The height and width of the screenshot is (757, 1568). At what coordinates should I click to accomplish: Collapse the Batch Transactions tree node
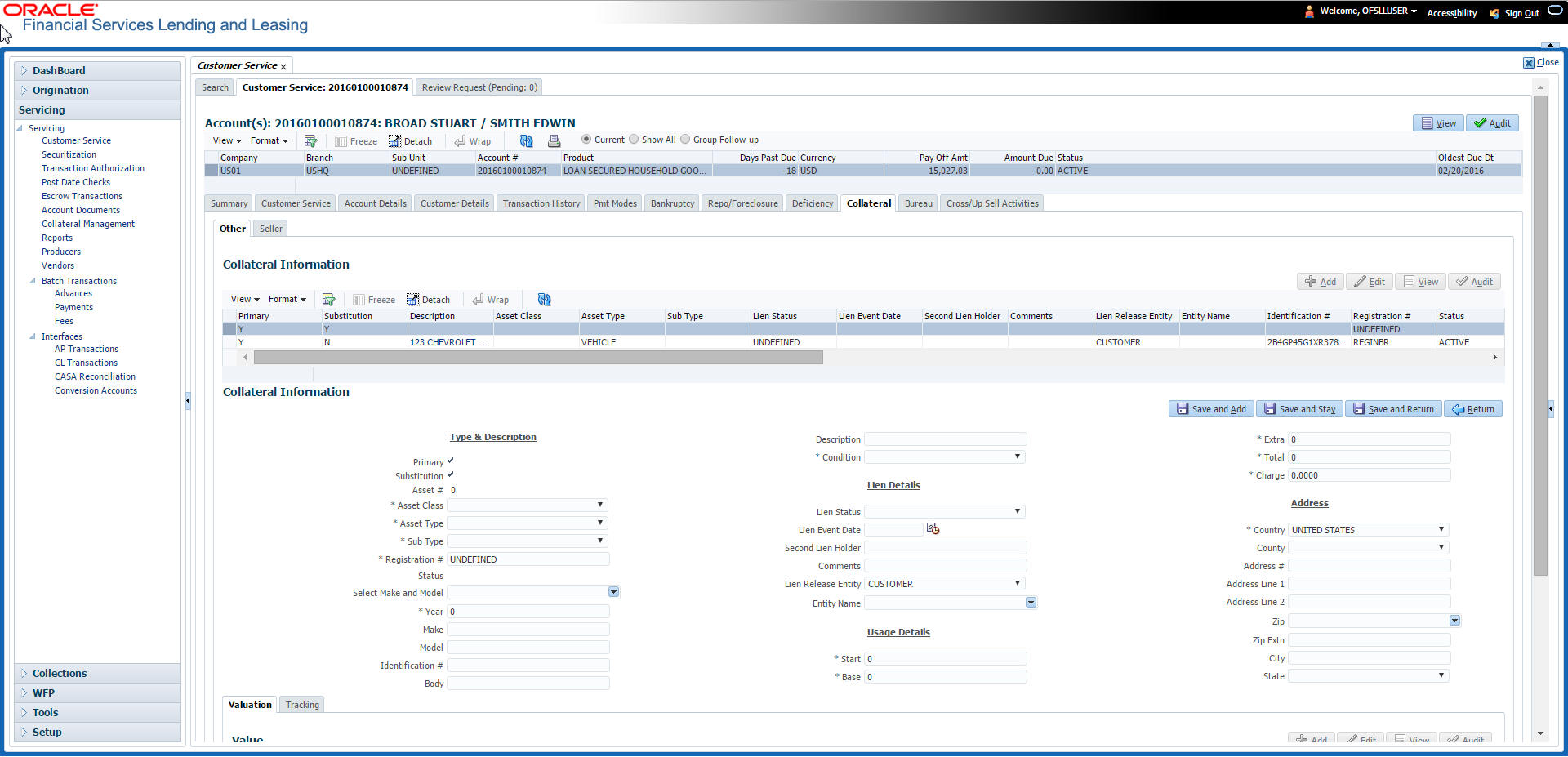(x=33, y=281)
